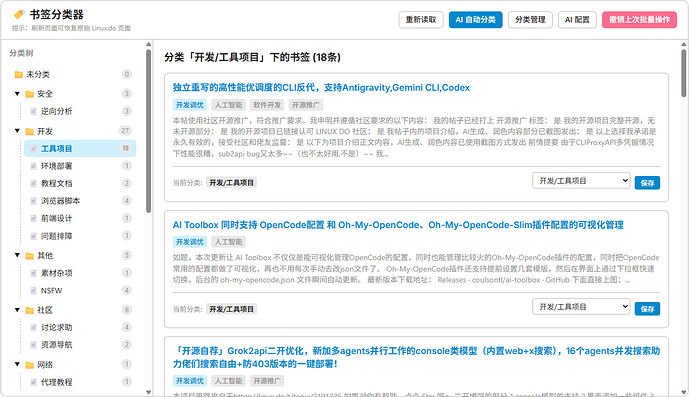689x397 pixels.
Task: Select 素材杂项 category
Action: [80, 273]
